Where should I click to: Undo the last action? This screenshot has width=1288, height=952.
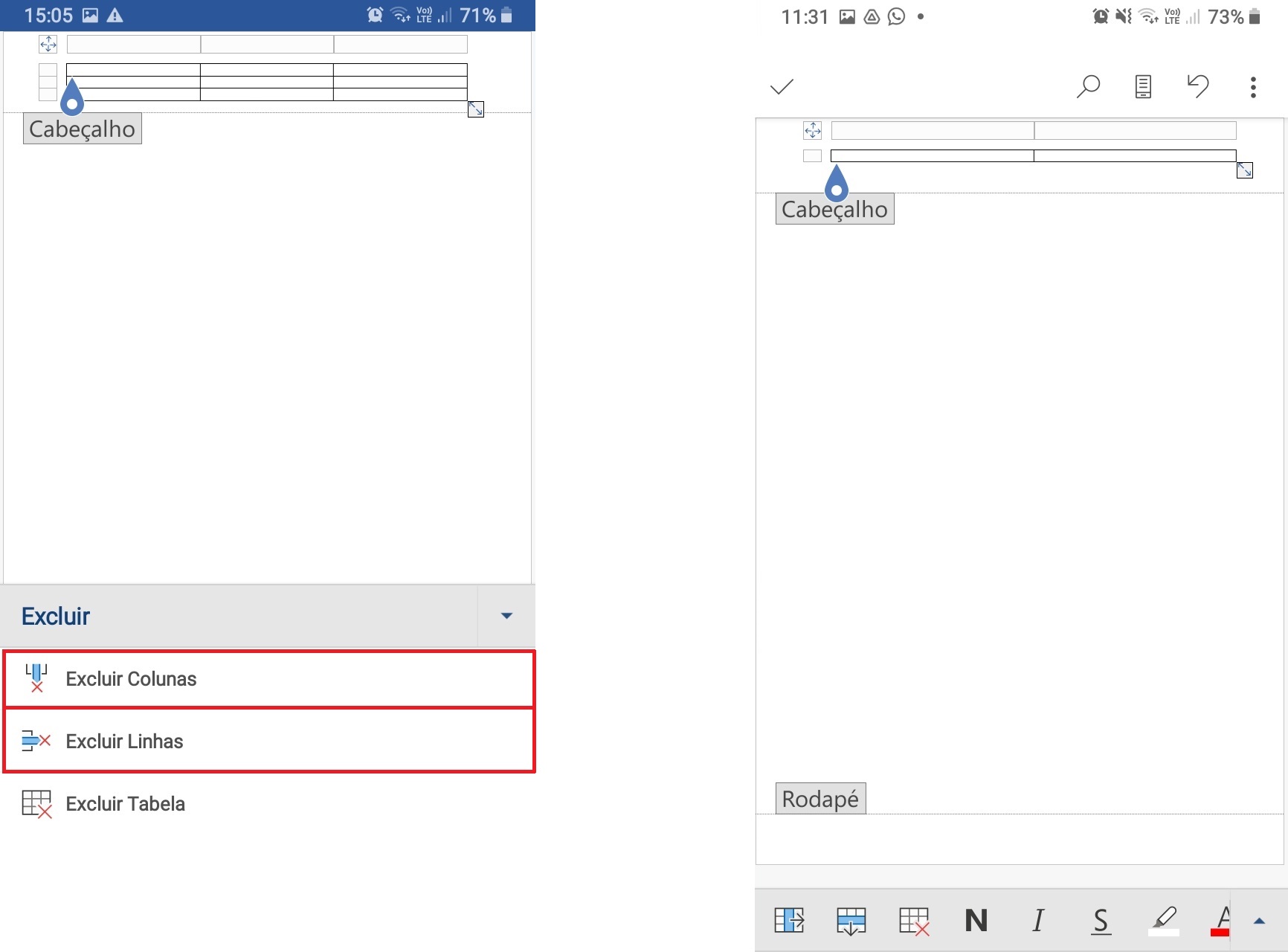[x=1198, y=87]
